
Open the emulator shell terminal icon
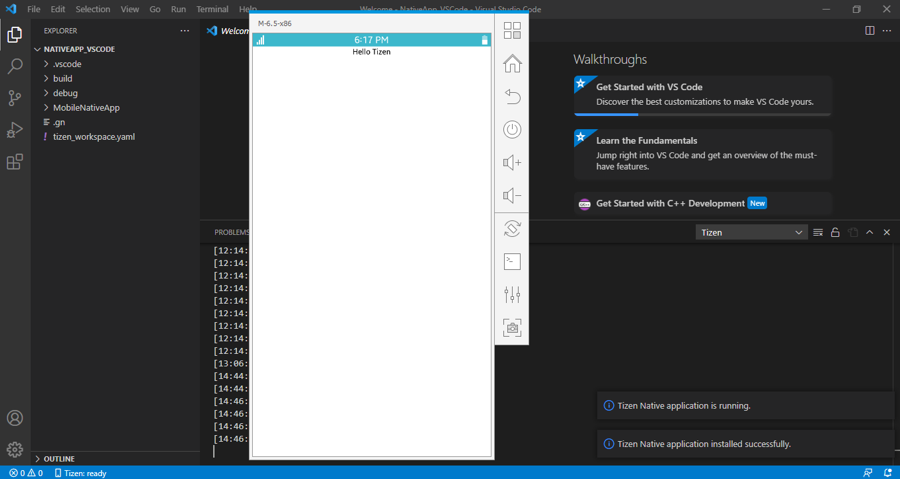click(x=512, y=262)
